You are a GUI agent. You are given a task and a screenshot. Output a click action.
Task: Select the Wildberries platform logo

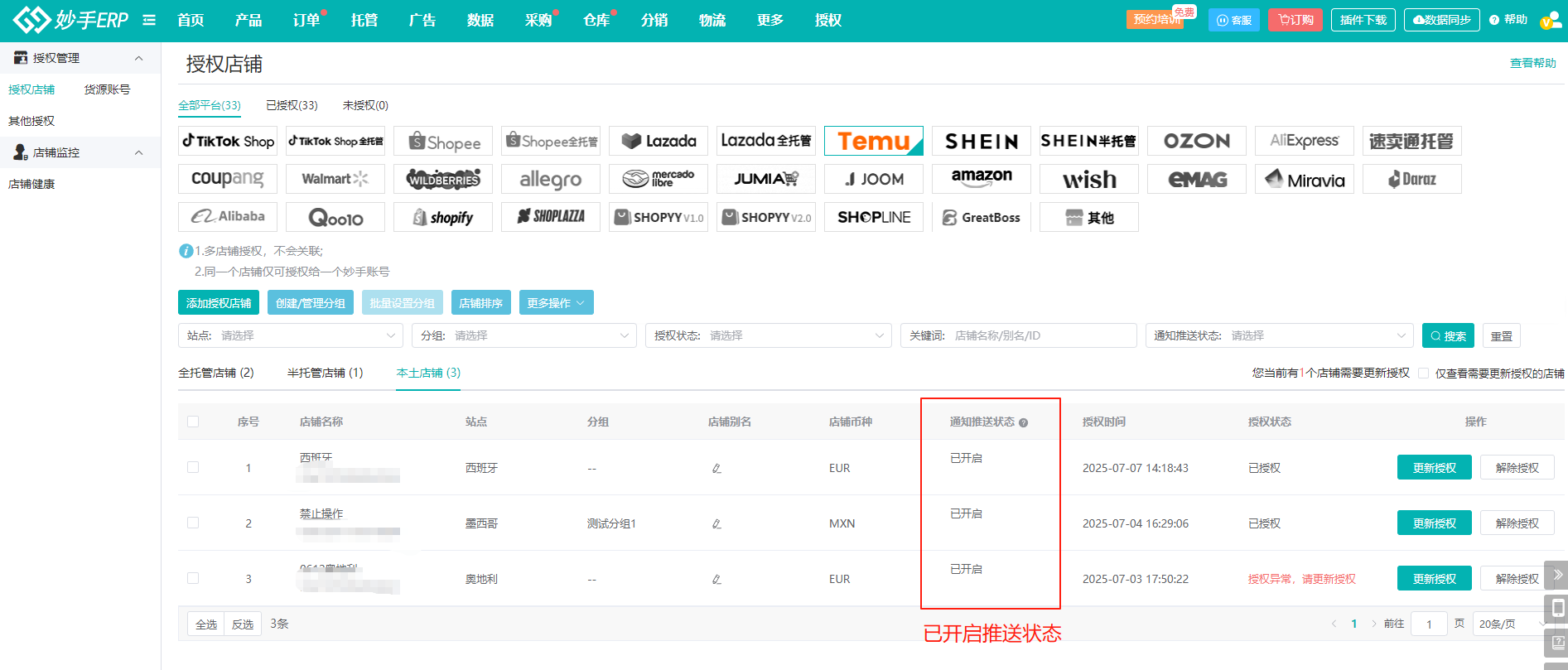(x=443, y=179)
